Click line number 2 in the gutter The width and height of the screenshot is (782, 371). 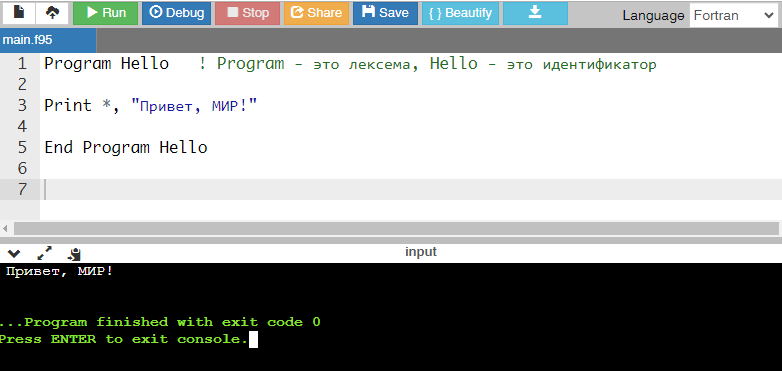[22, 85]
